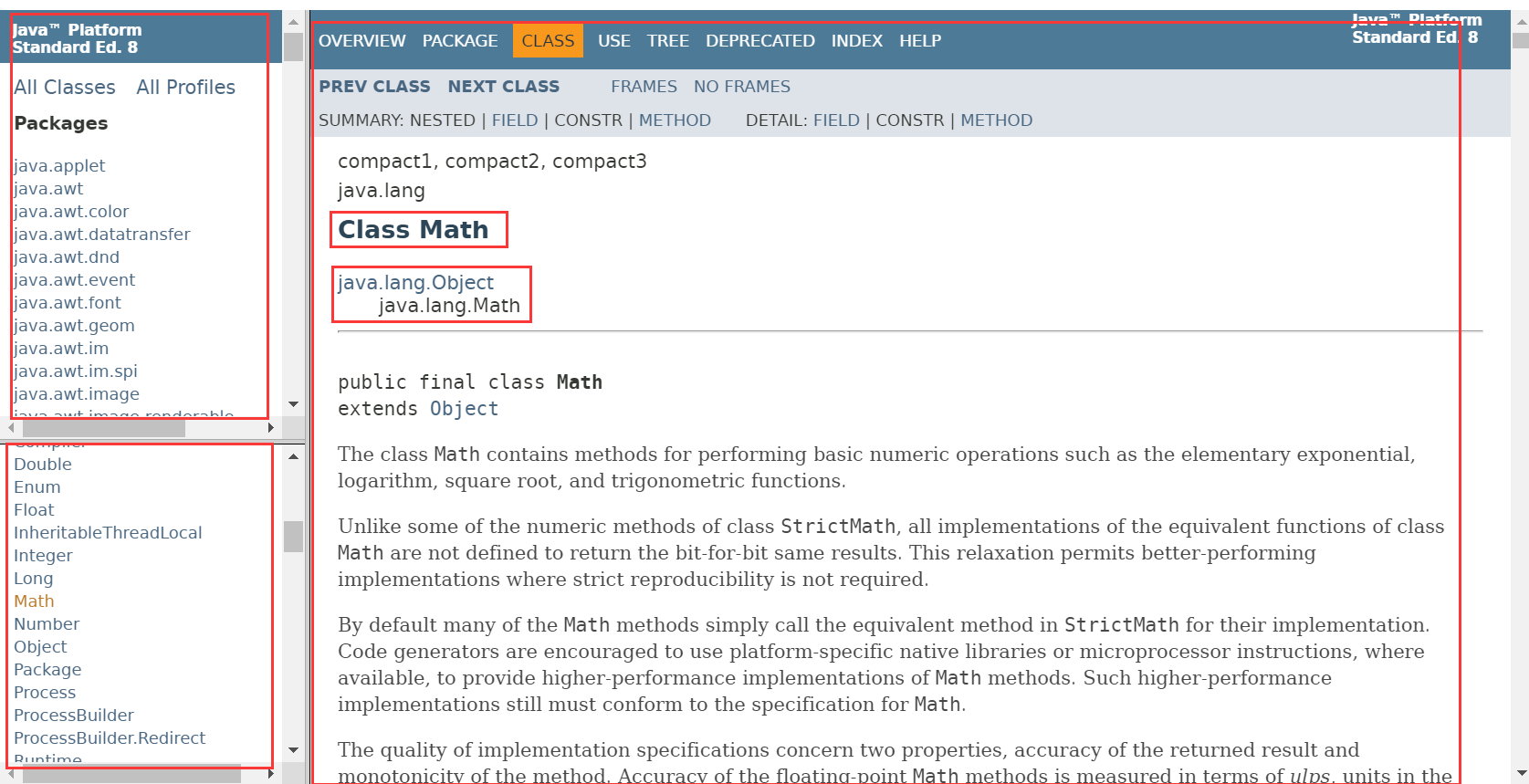Viewport: 1529px width, 784px height.
Task: Open the Enum class
Action: pos(37,487)
